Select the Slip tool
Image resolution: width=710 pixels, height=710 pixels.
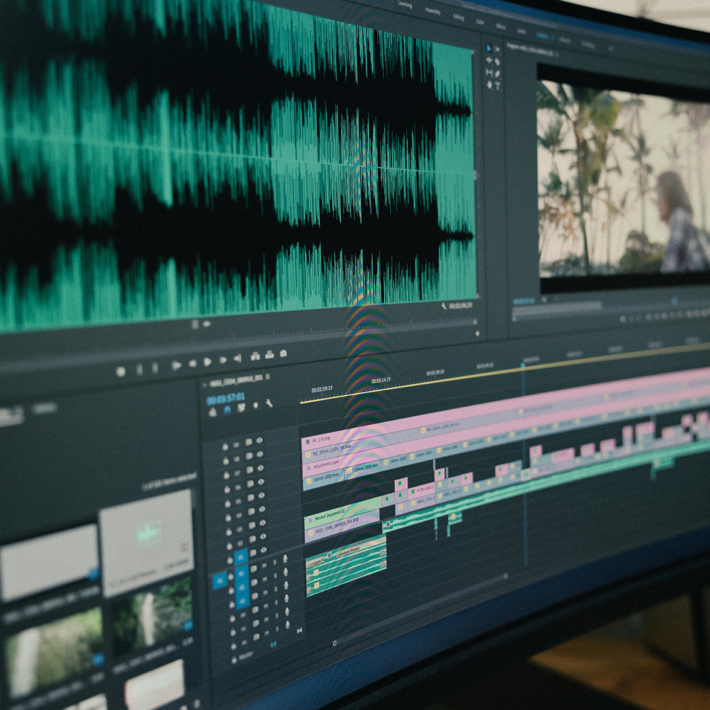pyautogui.click(x=489, y=72)
